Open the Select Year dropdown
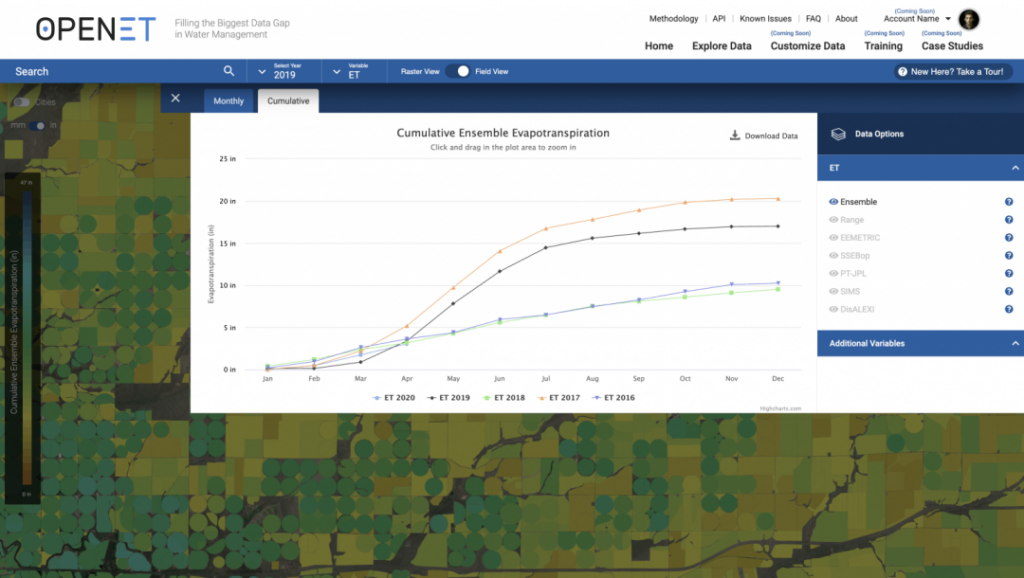Image resolution: width=1024 pixels, height=578 pixels. 285,72
